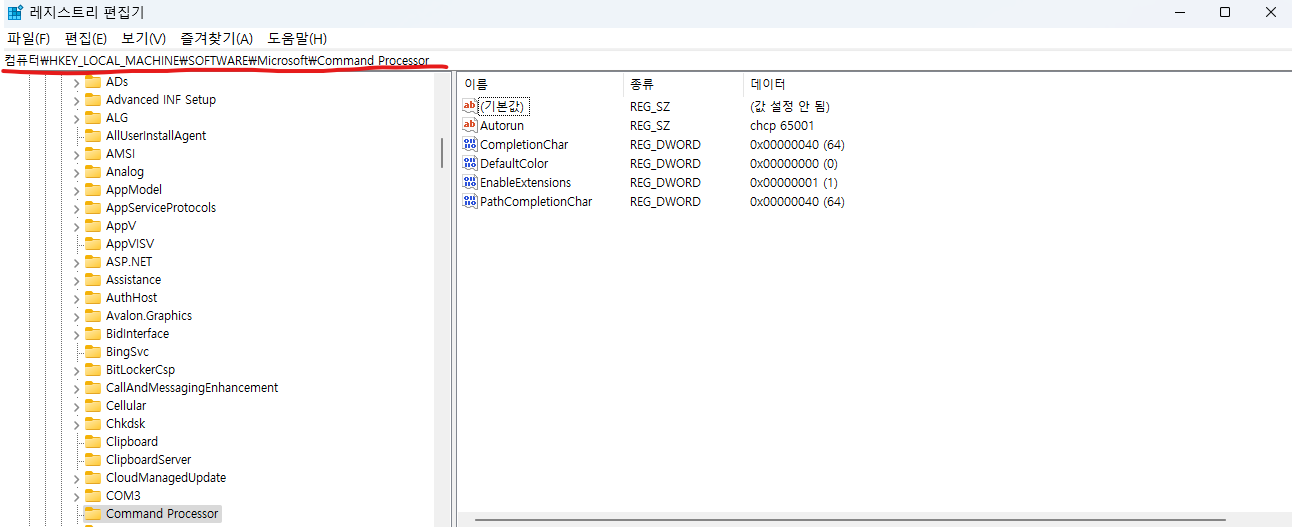Click the DefaultColor DWORD icon
This screenshot has width=1292, height=527.
470,163
